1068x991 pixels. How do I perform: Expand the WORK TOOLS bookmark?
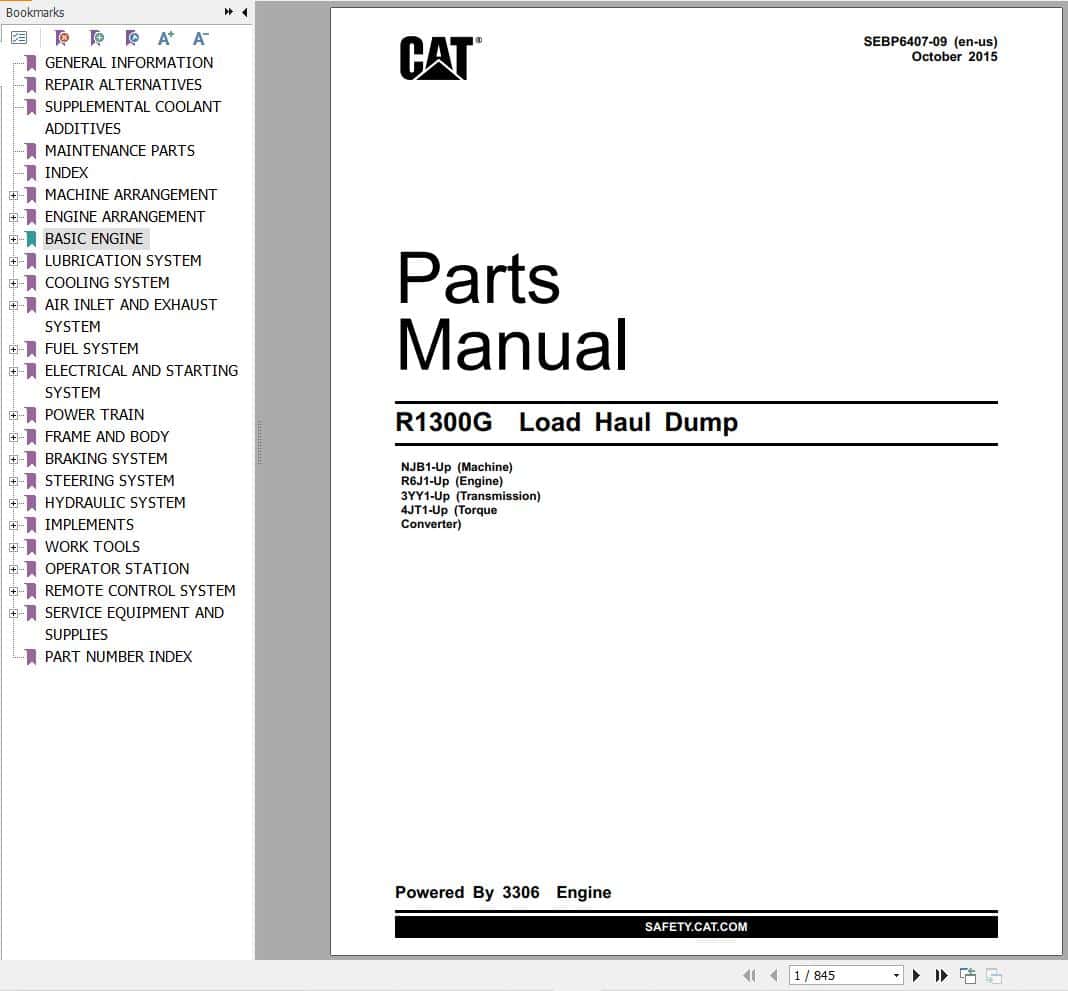point(13,547)
